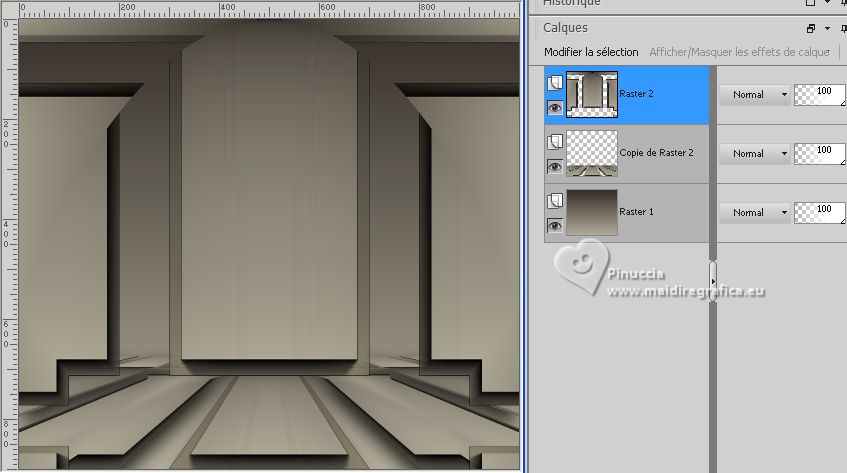Hide the Copie de Raster 2 layer eye

point(555,167)
